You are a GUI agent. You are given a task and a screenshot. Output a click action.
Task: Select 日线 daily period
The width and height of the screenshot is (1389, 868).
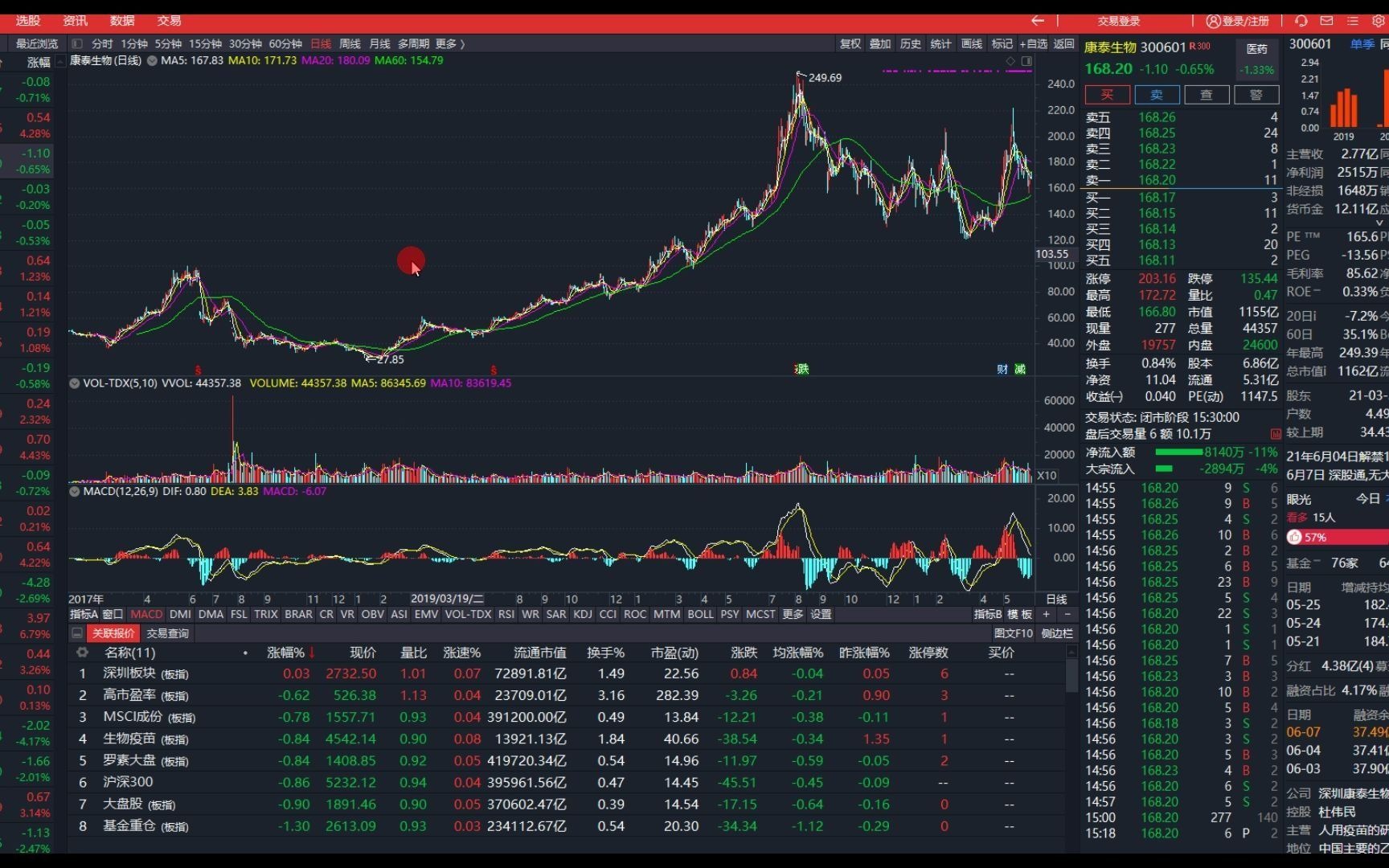pyautogui.click(x=321, y=43)
